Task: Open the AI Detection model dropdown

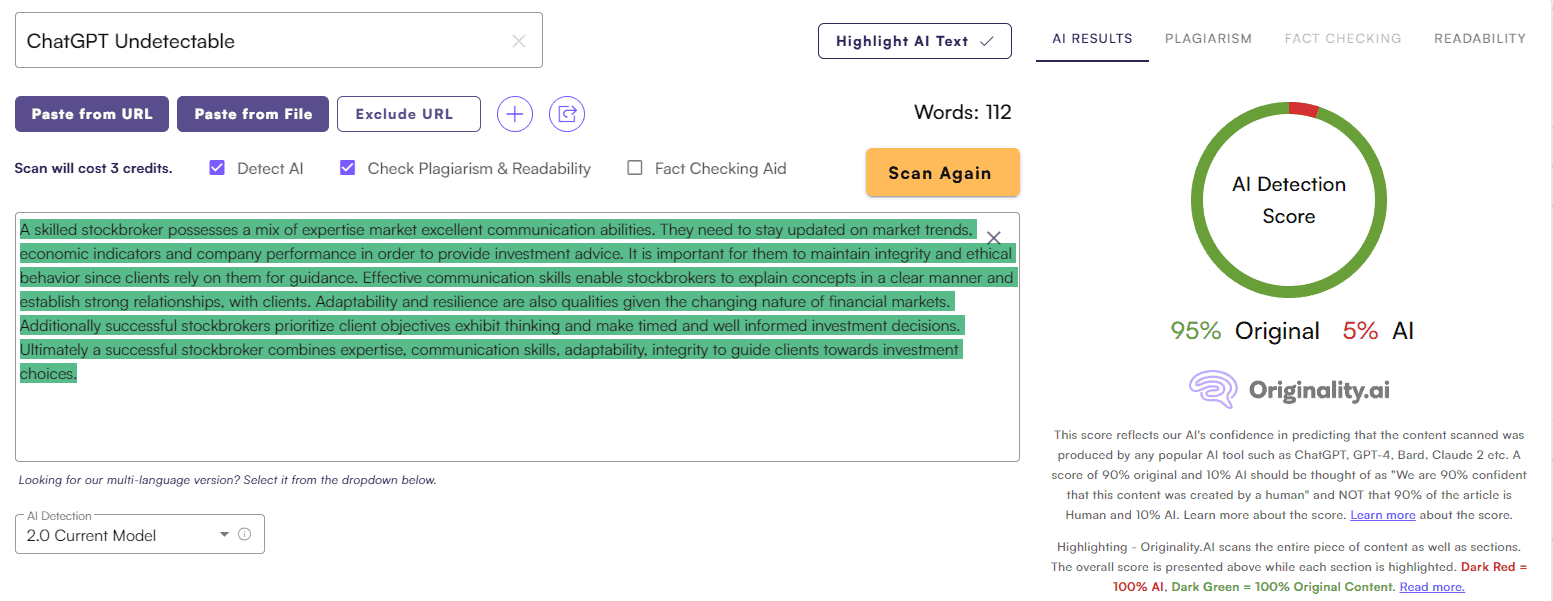Action: click(x=140, y=534)
